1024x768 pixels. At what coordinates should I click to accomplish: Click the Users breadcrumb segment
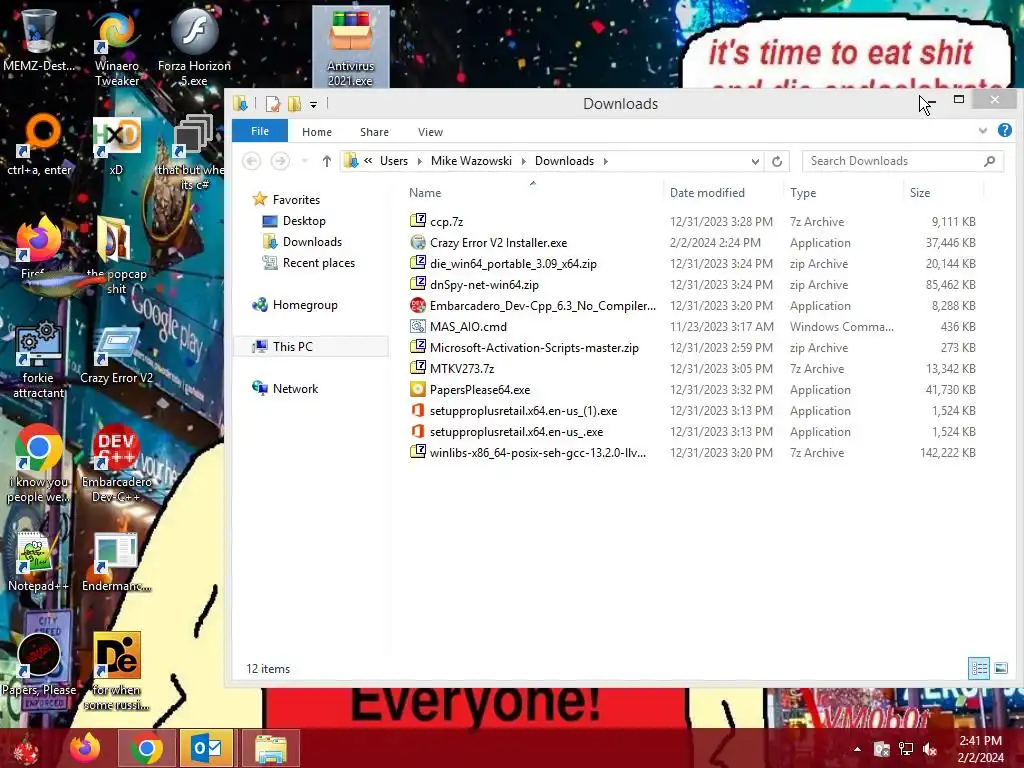click(394, 161)
